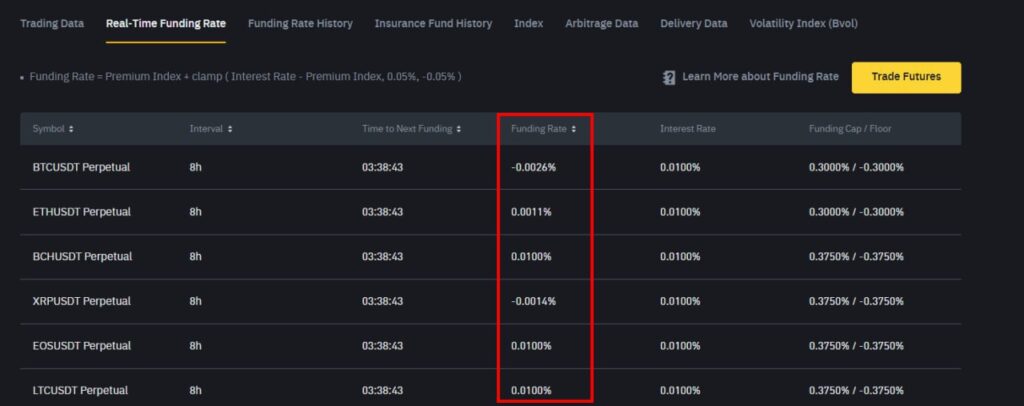Open Learn More about Funding Rate link

(760, 77)
